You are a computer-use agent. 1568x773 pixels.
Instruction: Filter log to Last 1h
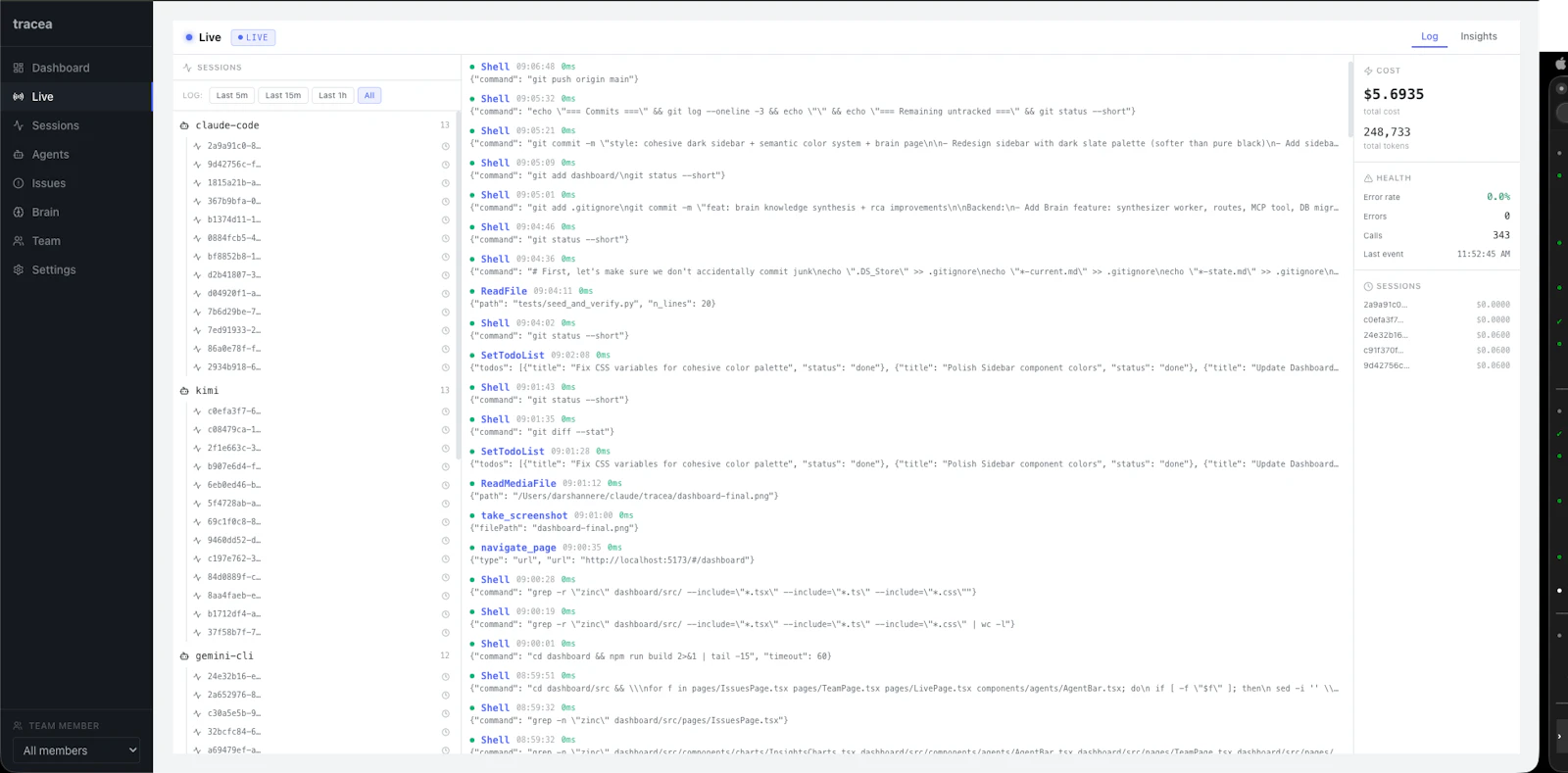coord(333,95)
